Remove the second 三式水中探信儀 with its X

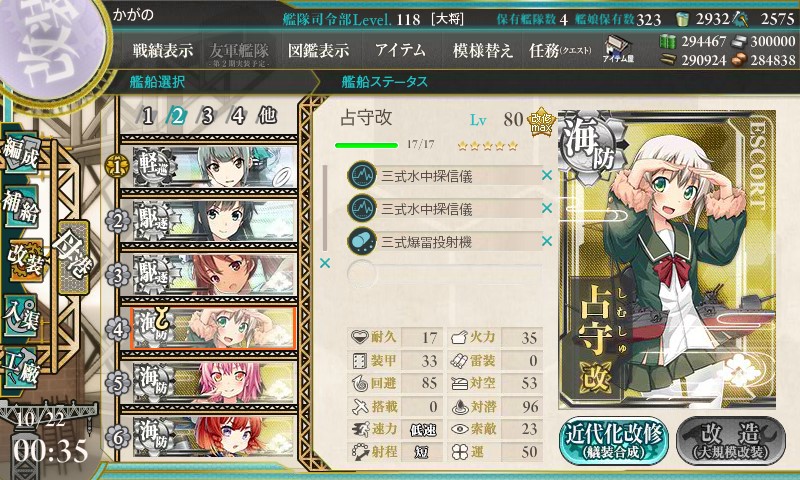[547, 208]
